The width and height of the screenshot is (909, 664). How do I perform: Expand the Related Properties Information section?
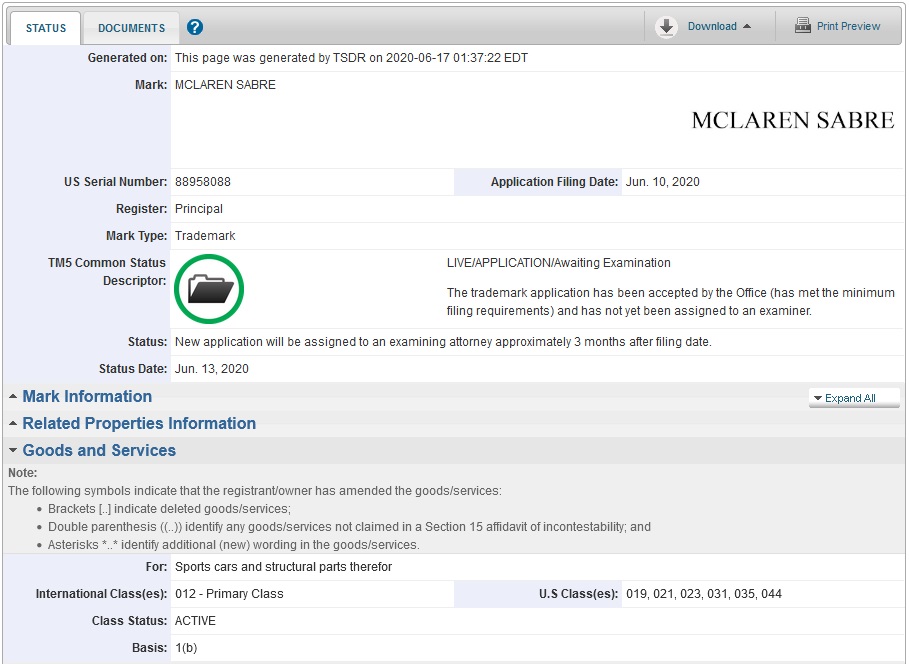tap(139, 424)
